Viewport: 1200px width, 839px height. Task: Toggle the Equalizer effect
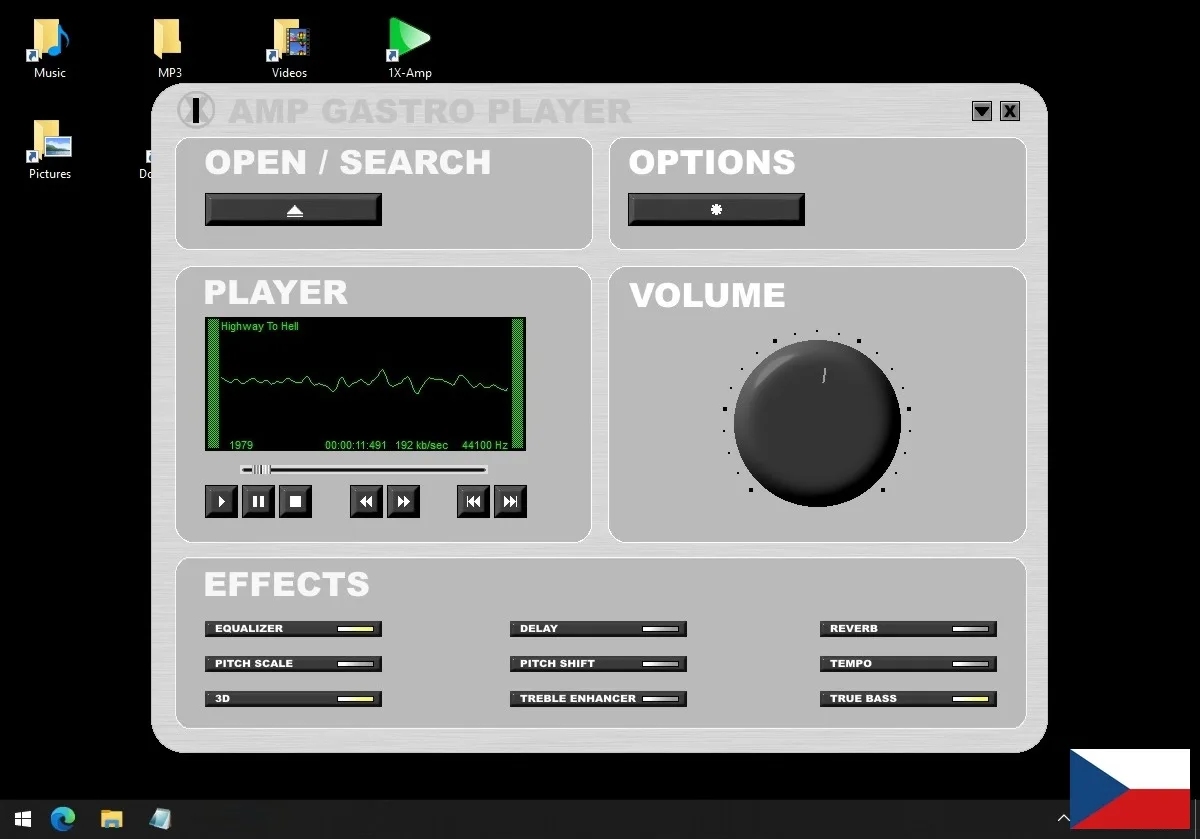[293, 629]
